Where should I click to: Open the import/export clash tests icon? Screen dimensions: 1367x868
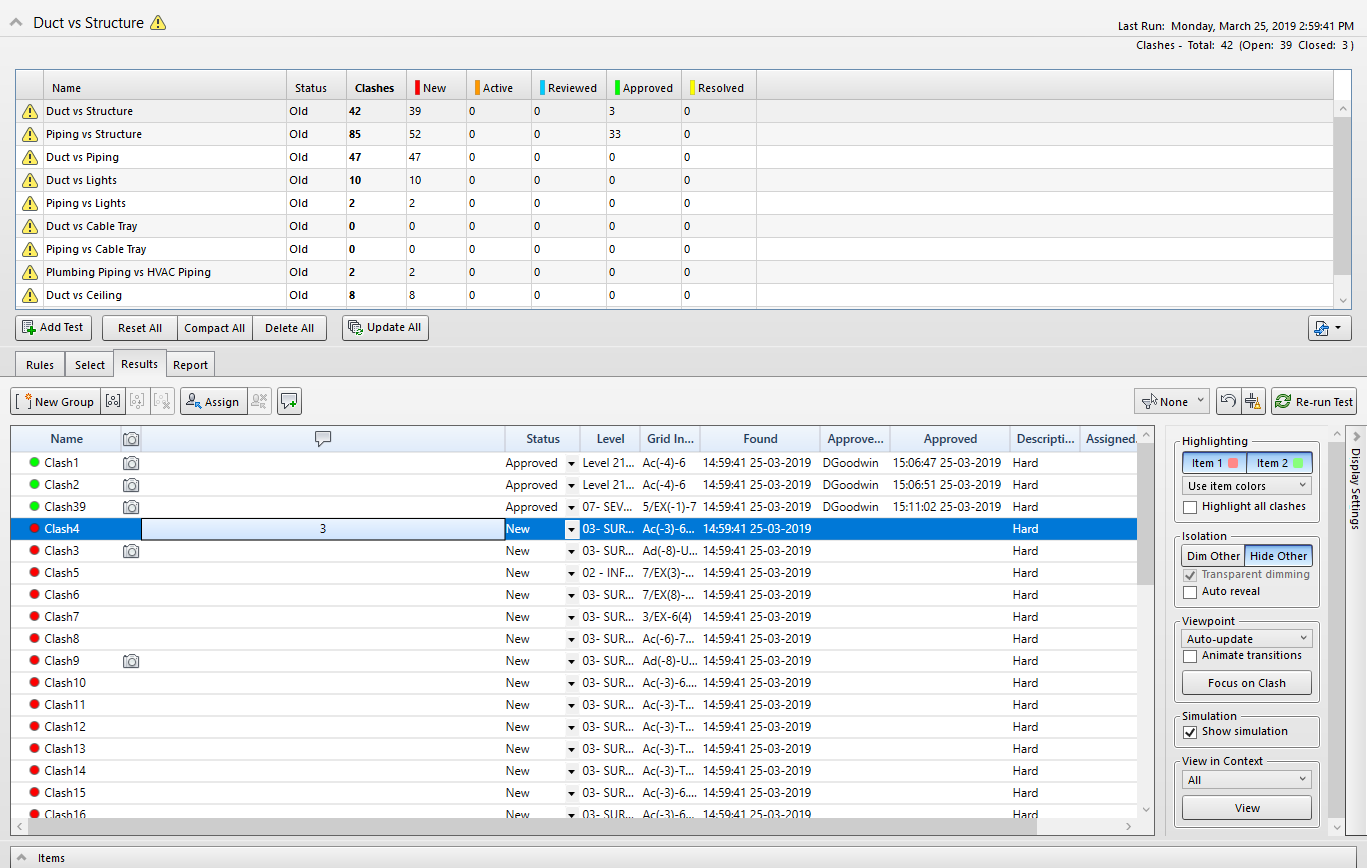(1329, 328)
